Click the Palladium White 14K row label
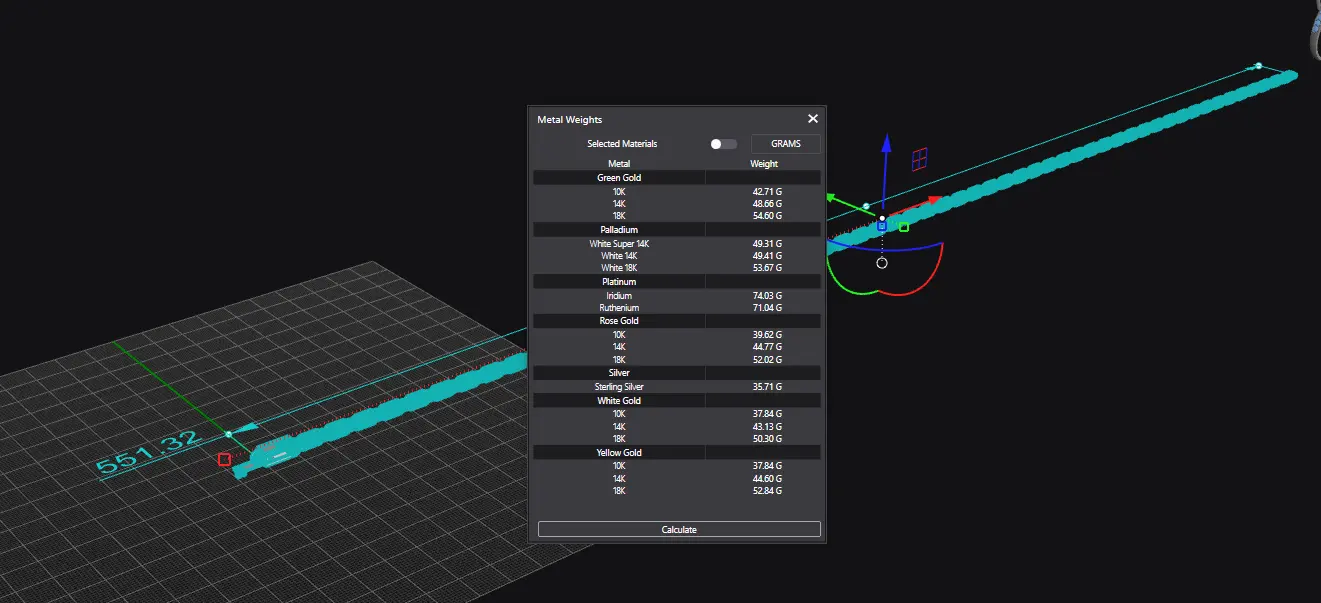This screenshot has height=603, width=1321. (x=619, y=256)
